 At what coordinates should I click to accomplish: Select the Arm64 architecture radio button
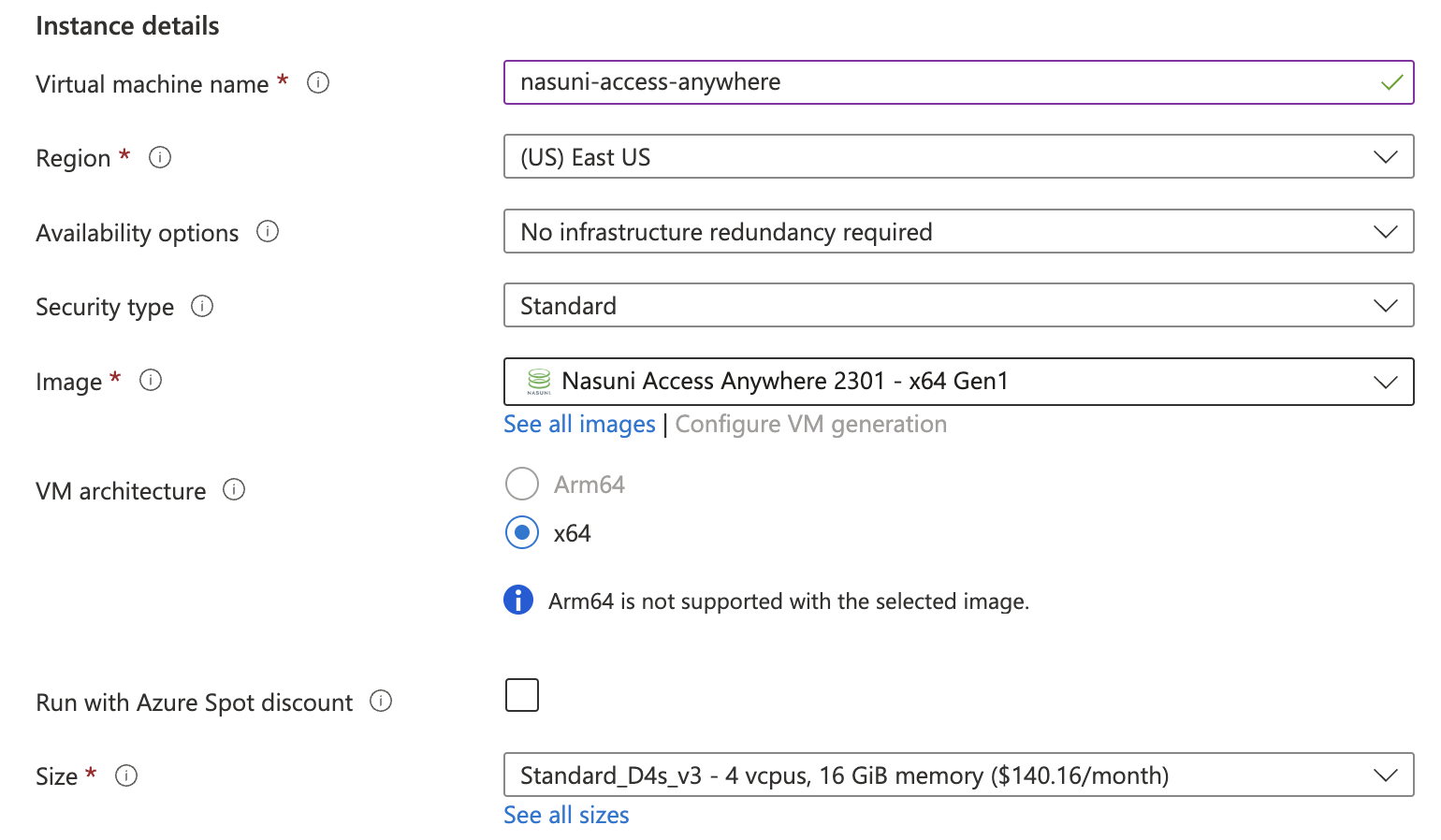(522, 485)
